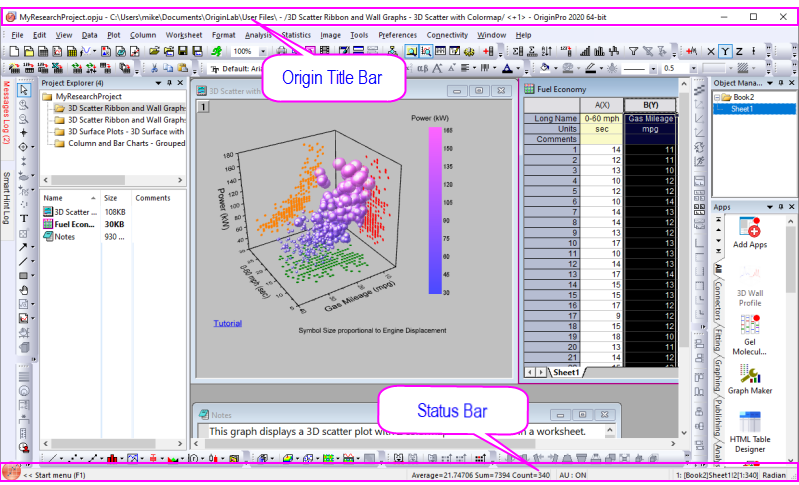Image resolution: width=799 pixels, height=485 pixels.
Task: Click the Greek αβ symbol font icon
Action: click(422, 68)
